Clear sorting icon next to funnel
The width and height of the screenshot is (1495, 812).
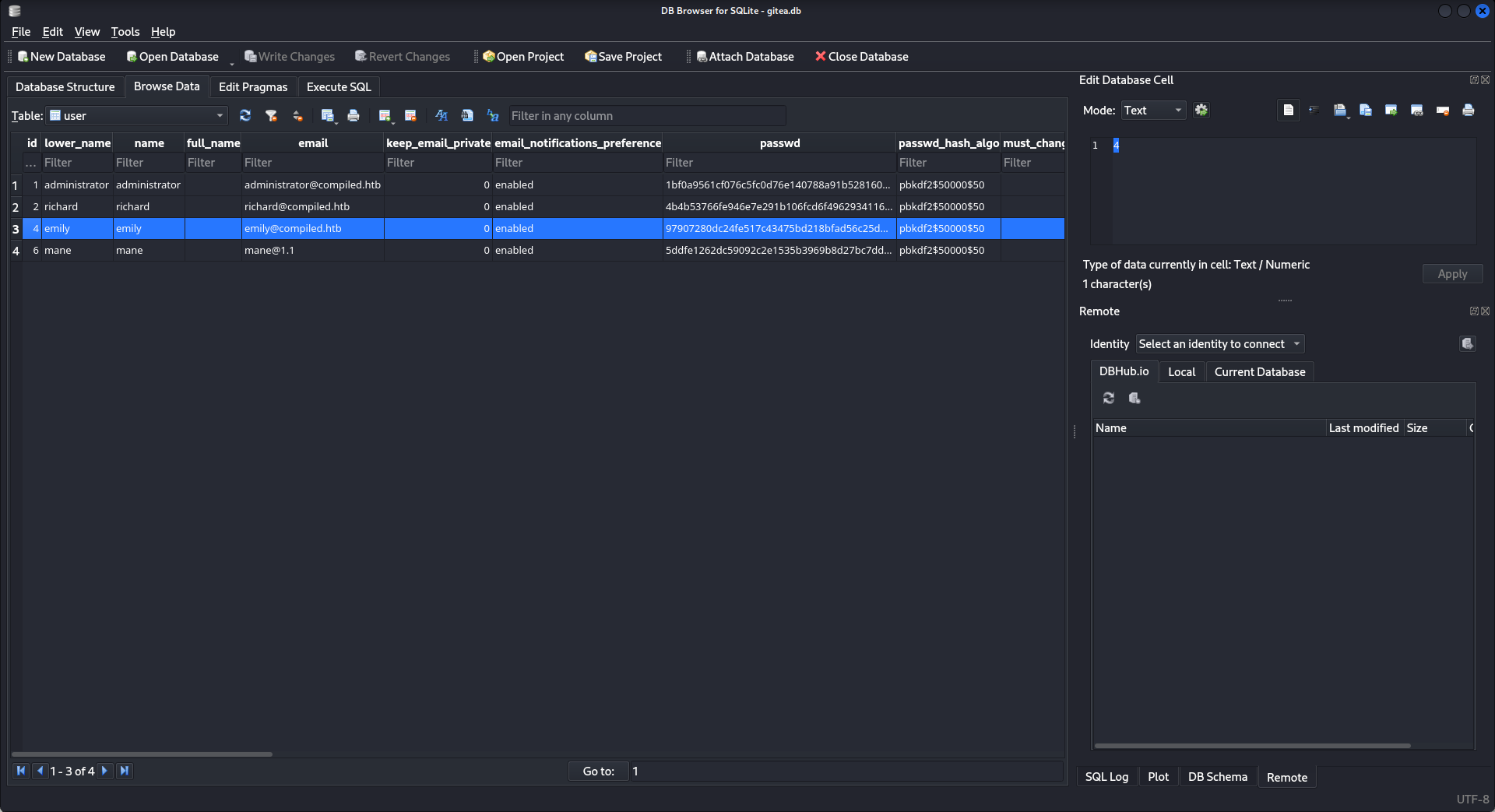click(x=297, y=116)
